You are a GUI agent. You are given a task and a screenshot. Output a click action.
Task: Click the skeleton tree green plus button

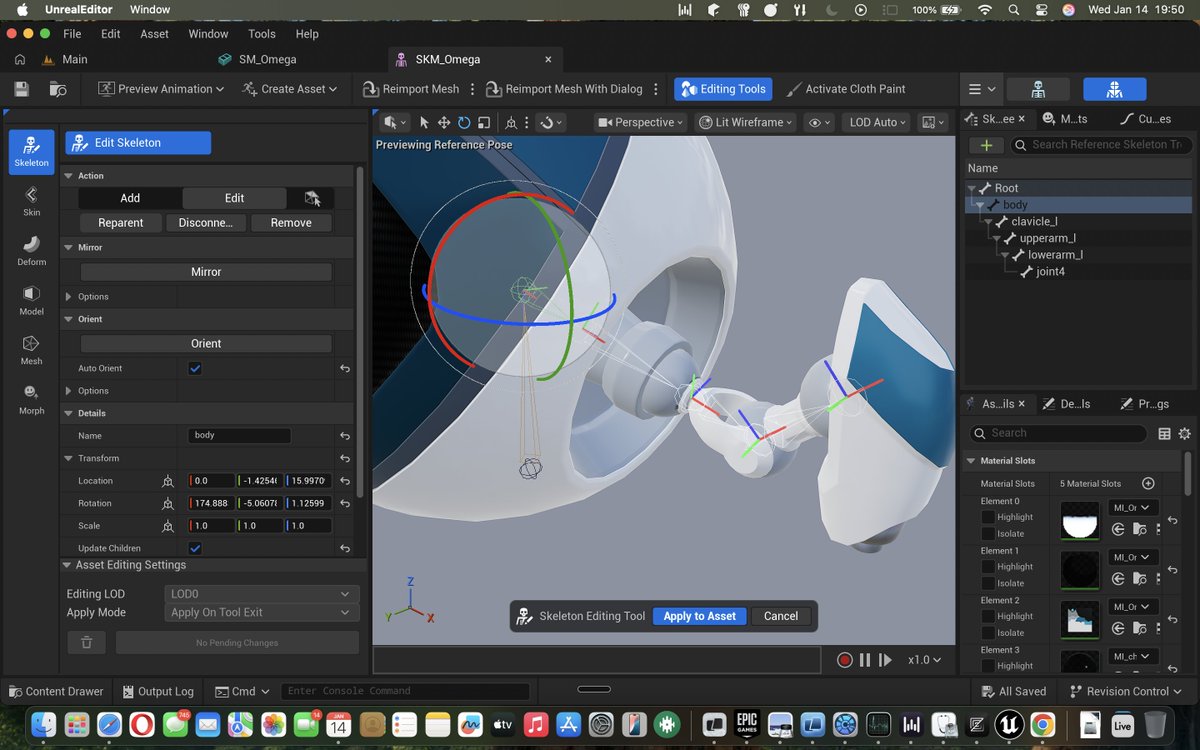pyautogui.click(x=986, y=145)
